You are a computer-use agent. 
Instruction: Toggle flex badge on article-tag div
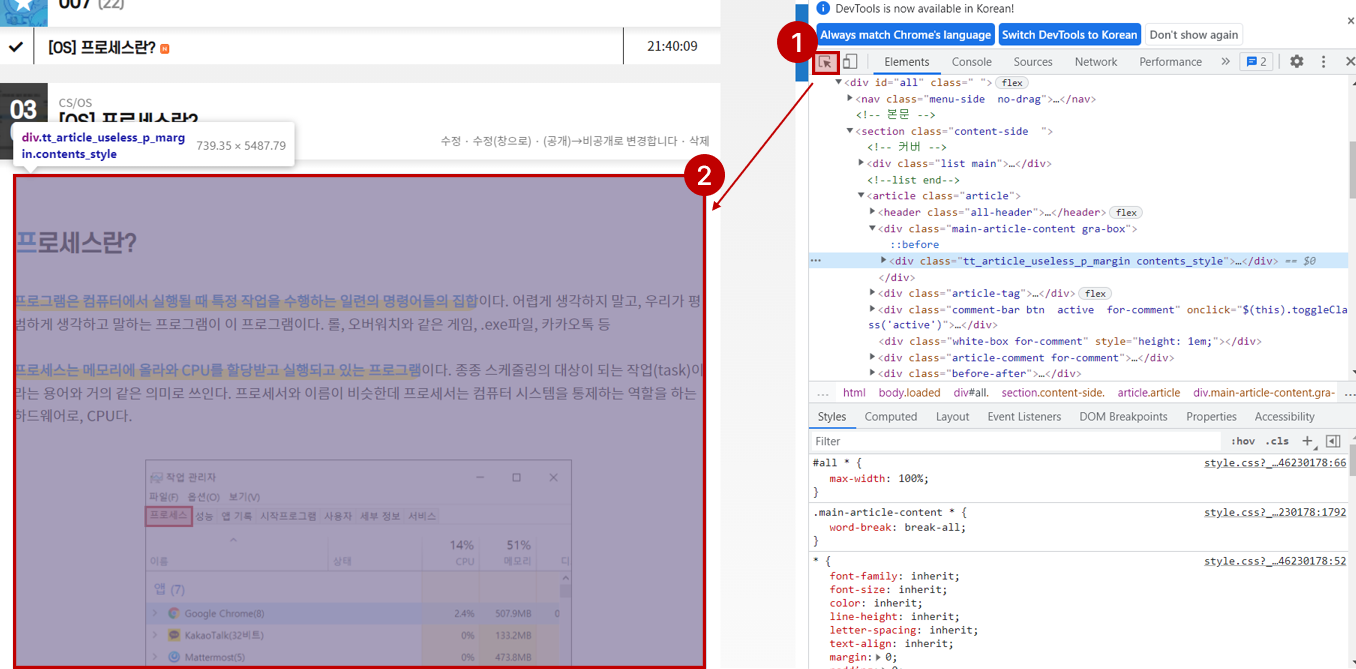tap(1095, 293)
